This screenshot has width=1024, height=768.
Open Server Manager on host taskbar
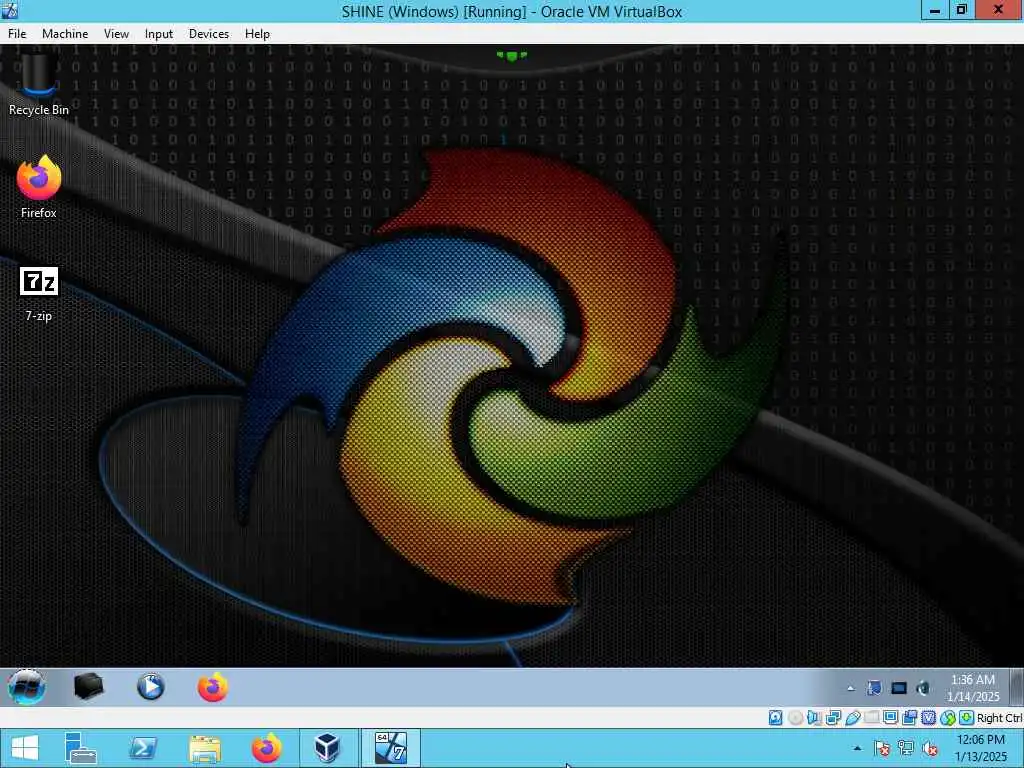pyautogui.click(x=81, y=748)
